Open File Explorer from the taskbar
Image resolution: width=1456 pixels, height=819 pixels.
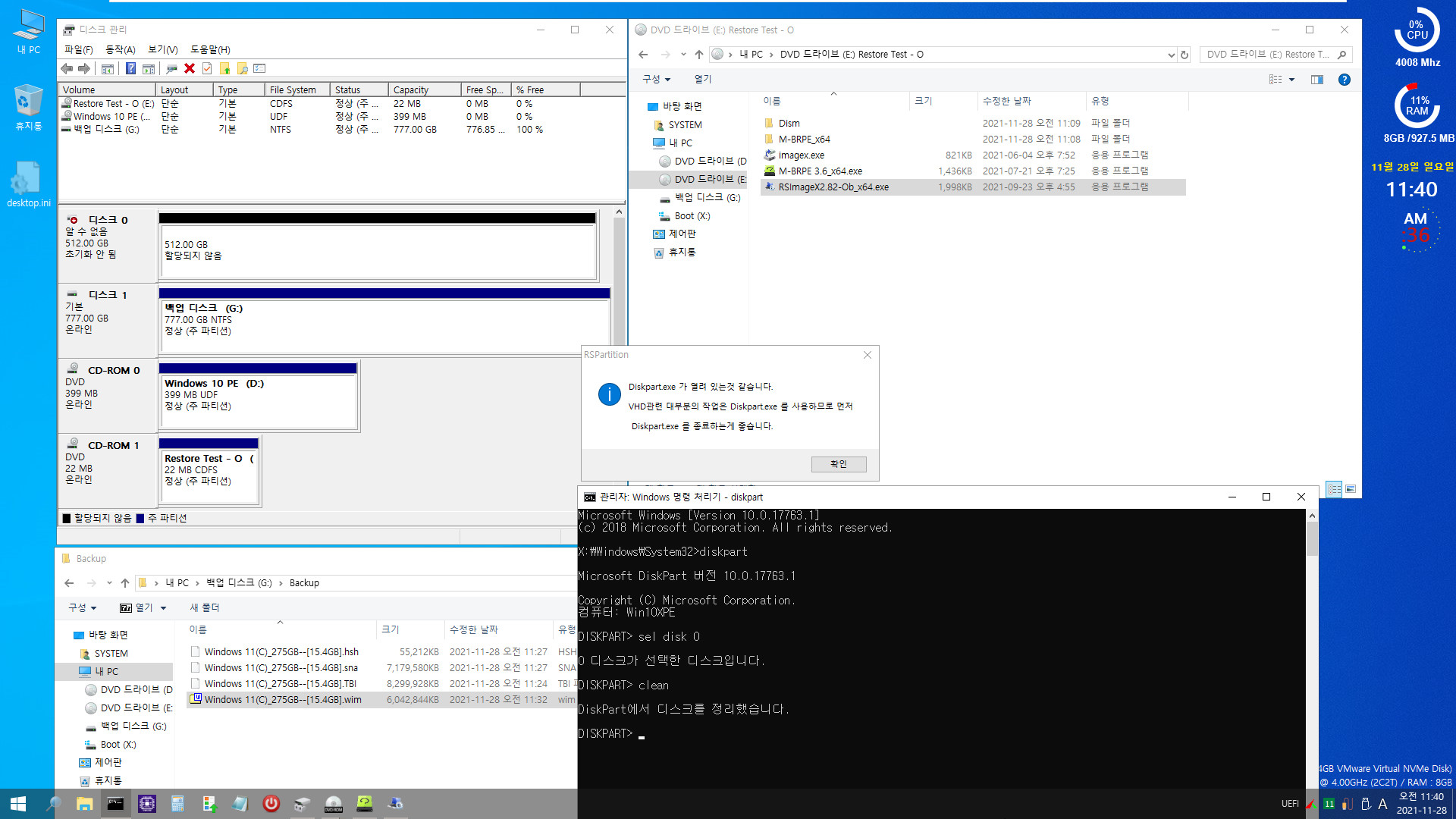pos(84,804)
